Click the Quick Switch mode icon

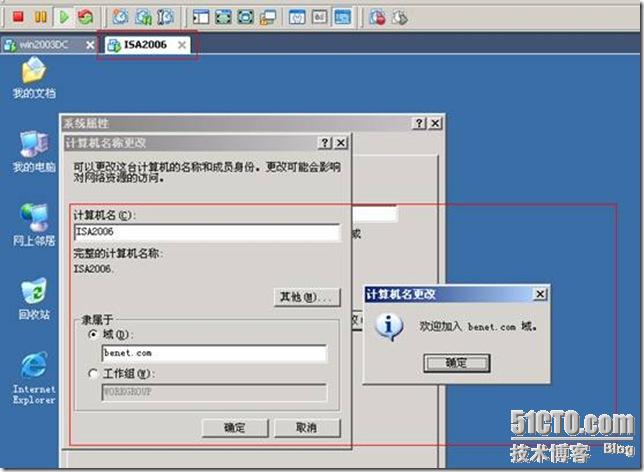(246, 17)
